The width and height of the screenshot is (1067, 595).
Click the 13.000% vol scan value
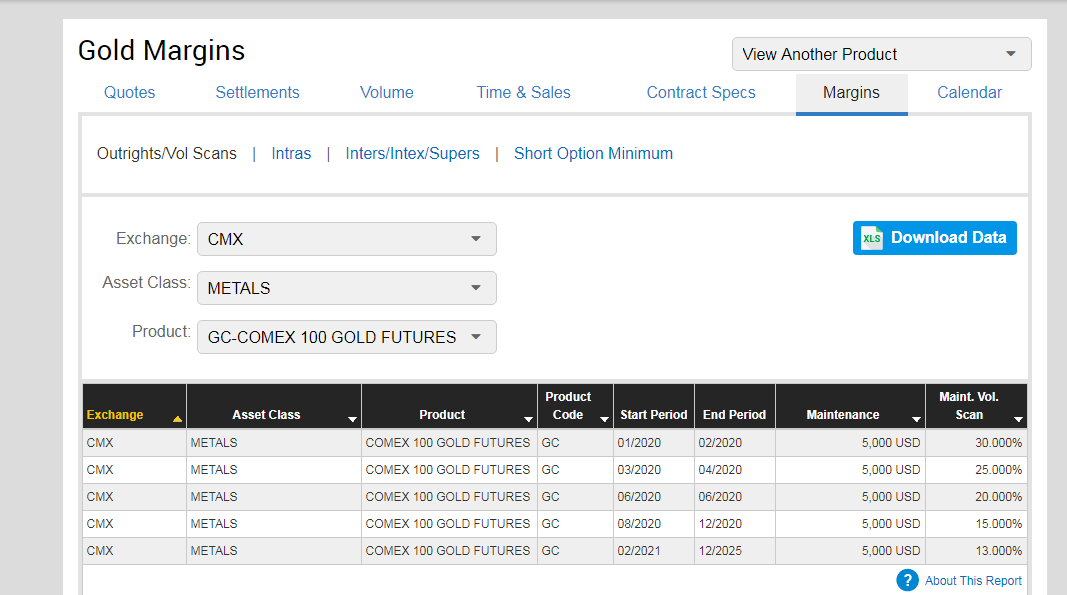point(998,551)
